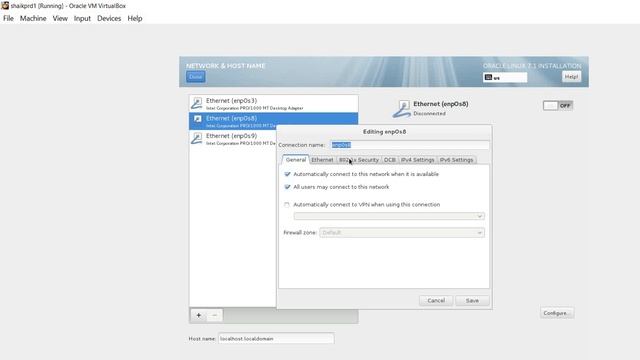Screen dimensions: 640x360
Task: Open the Devices menu
Action: point(109,18)
